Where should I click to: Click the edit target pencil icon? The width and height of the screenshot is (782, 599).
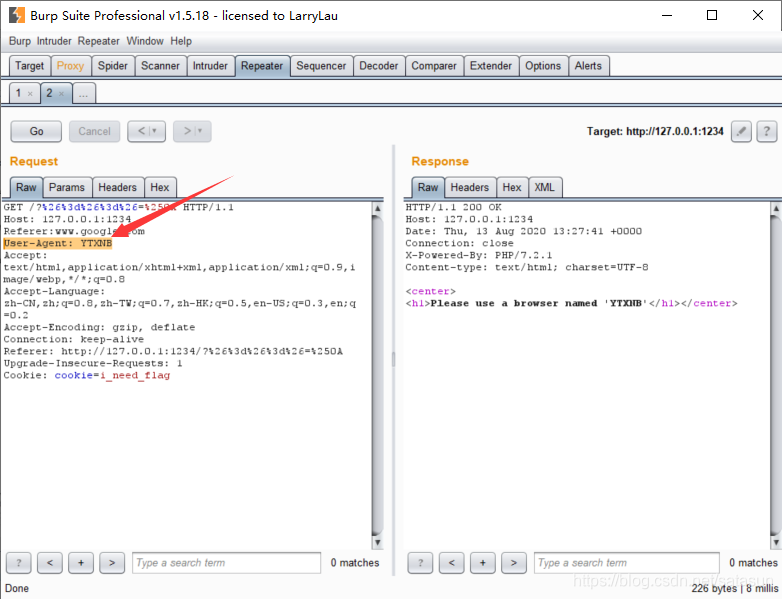click(x=741, y=132)
